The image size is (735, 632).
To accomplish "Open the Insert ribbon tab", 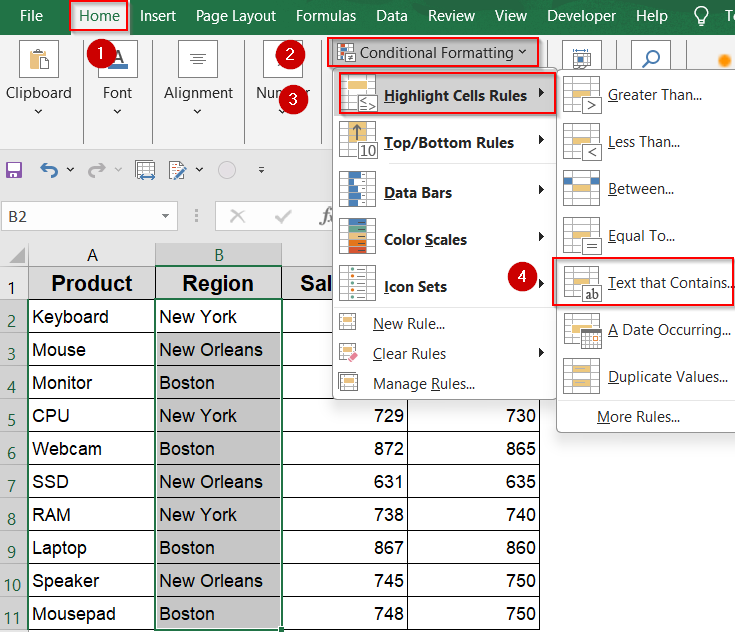I will coord(158,16).
